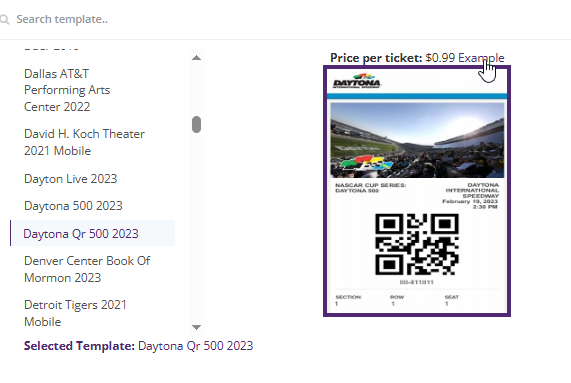Open the Example link beside the price
This screenshot has height=383, width=571.
pos(481,58)
